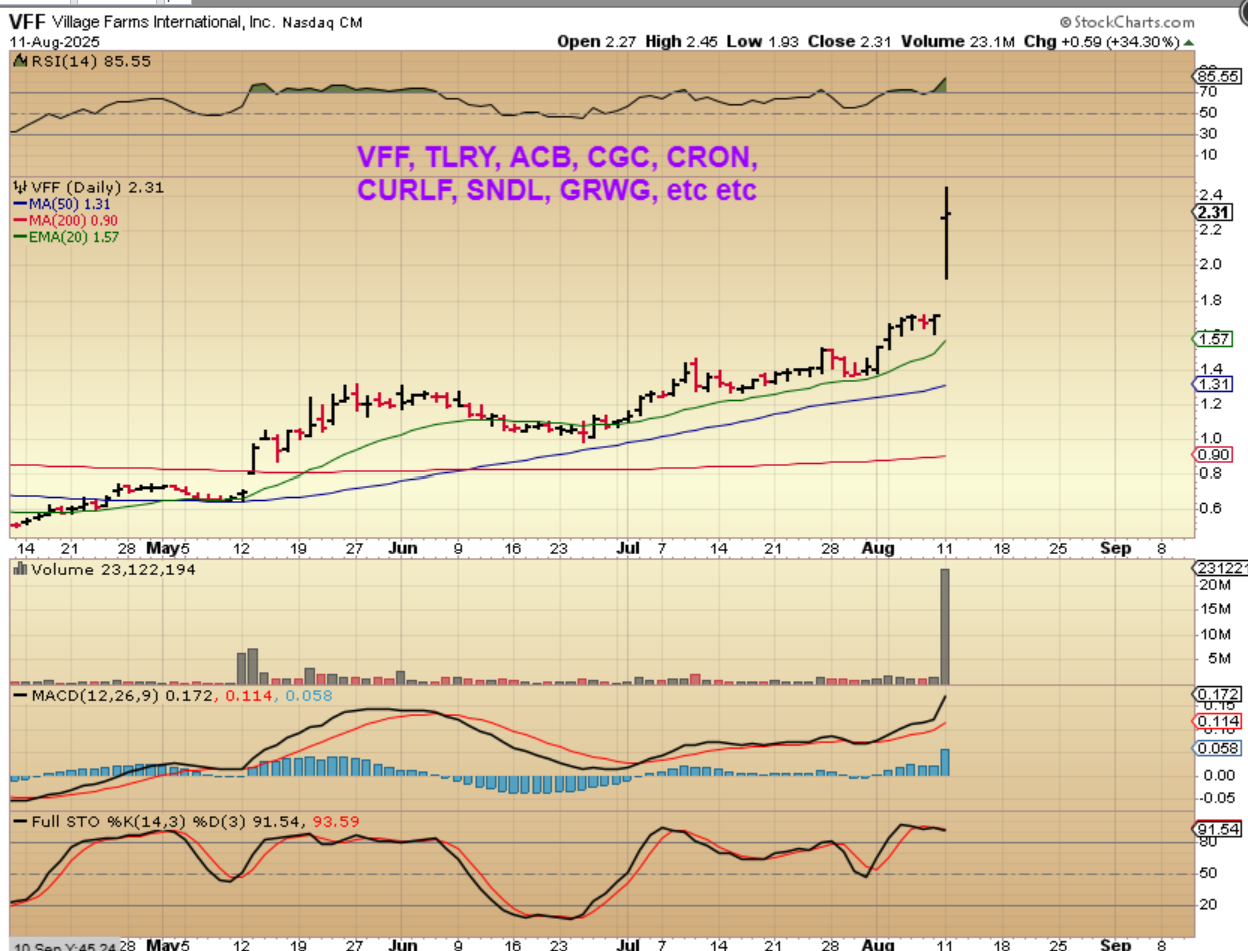Image resolution: width=1248 pixels, height=951 pixels.
Task: Click the volume bars icon beside Volume label
Action: pyautogui.click(x=20, y=570)
